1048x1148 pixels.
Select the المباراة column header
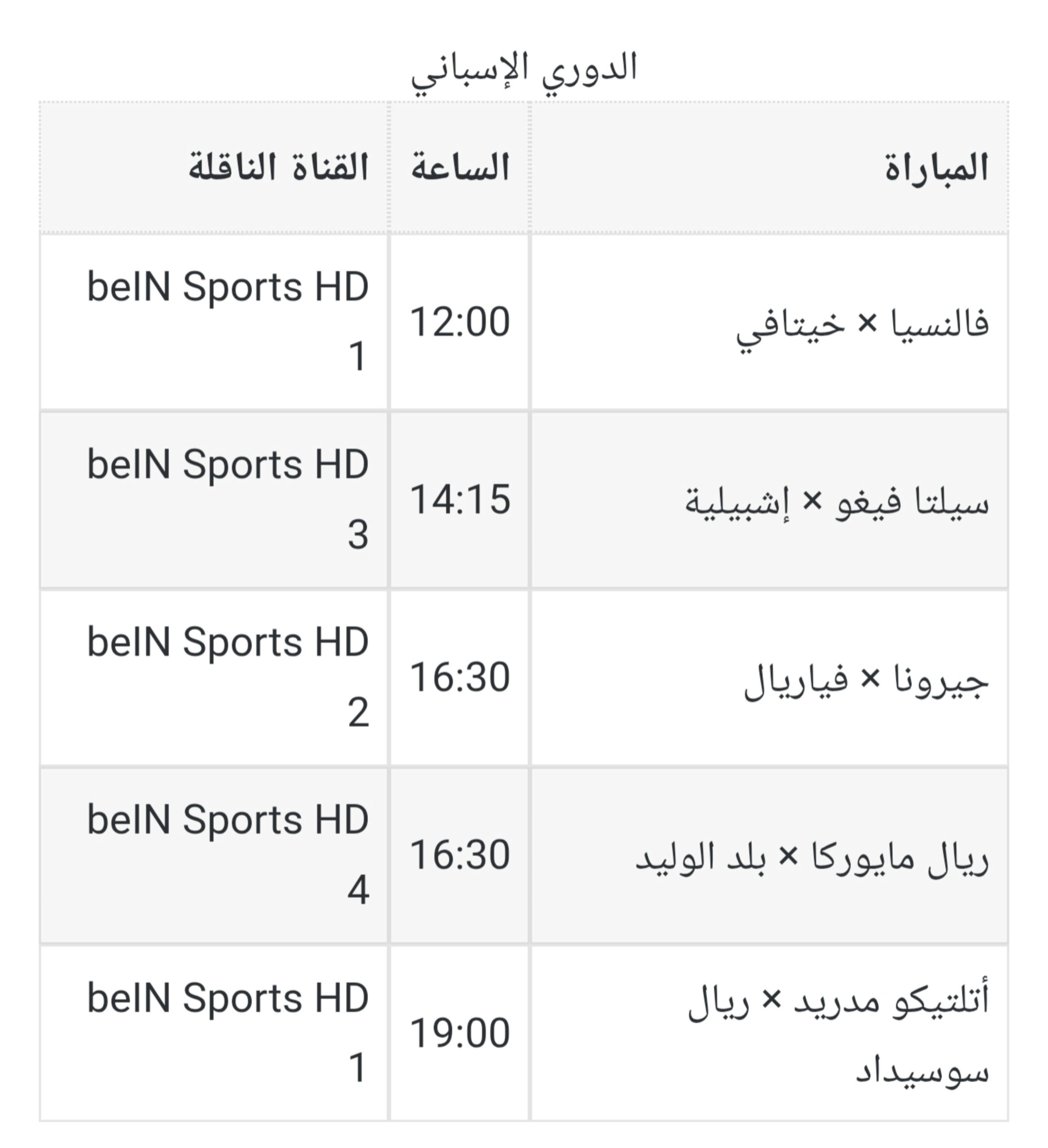click(769, 168)
